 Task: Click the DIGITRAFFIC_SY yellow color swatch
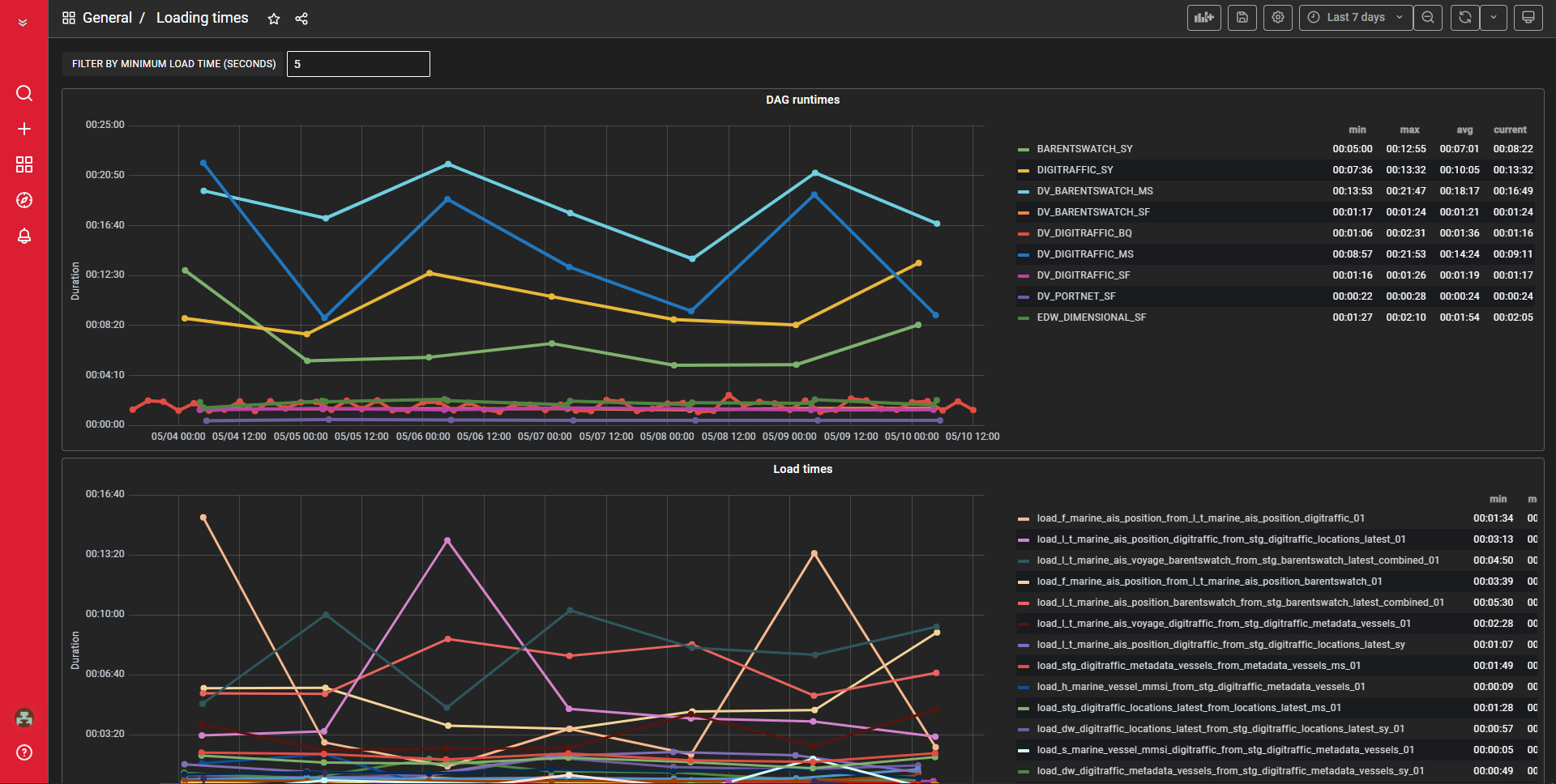point(1024,170)
